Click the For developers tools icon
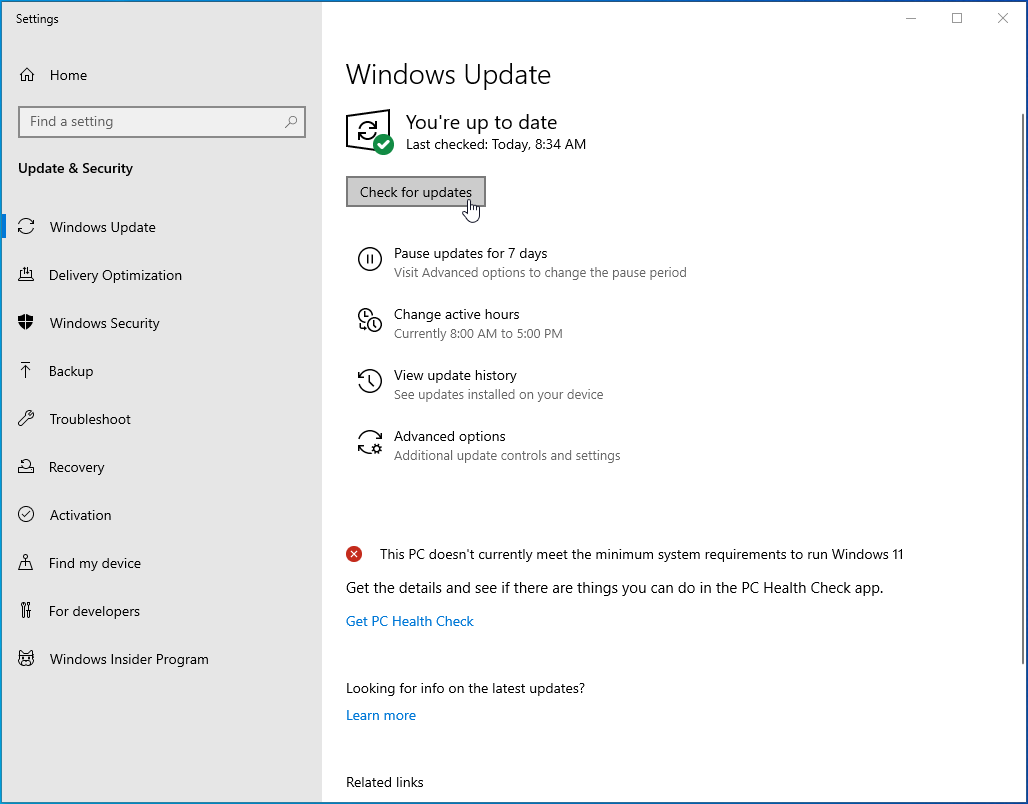1028x804 pixels. click(x=26, y=611)
